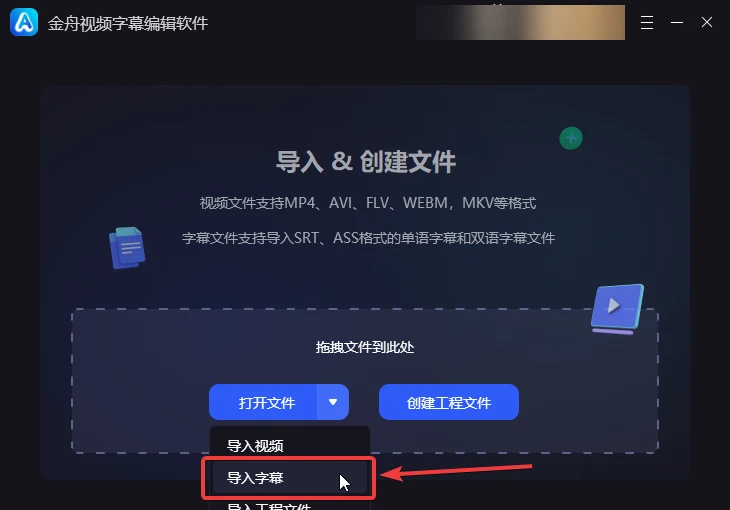Open the hamburger menu in the title bar
730x510 pixels.
click(647, 22)
